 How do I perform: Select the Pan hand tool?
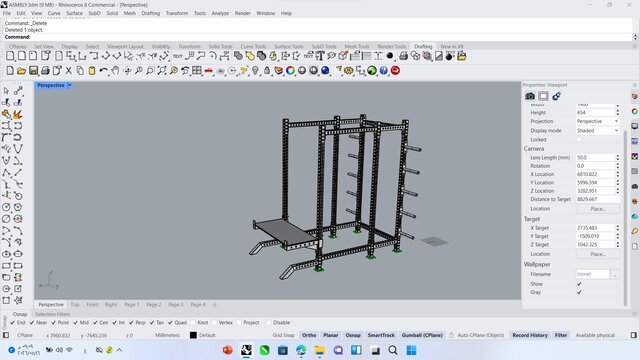pos(115,71)
